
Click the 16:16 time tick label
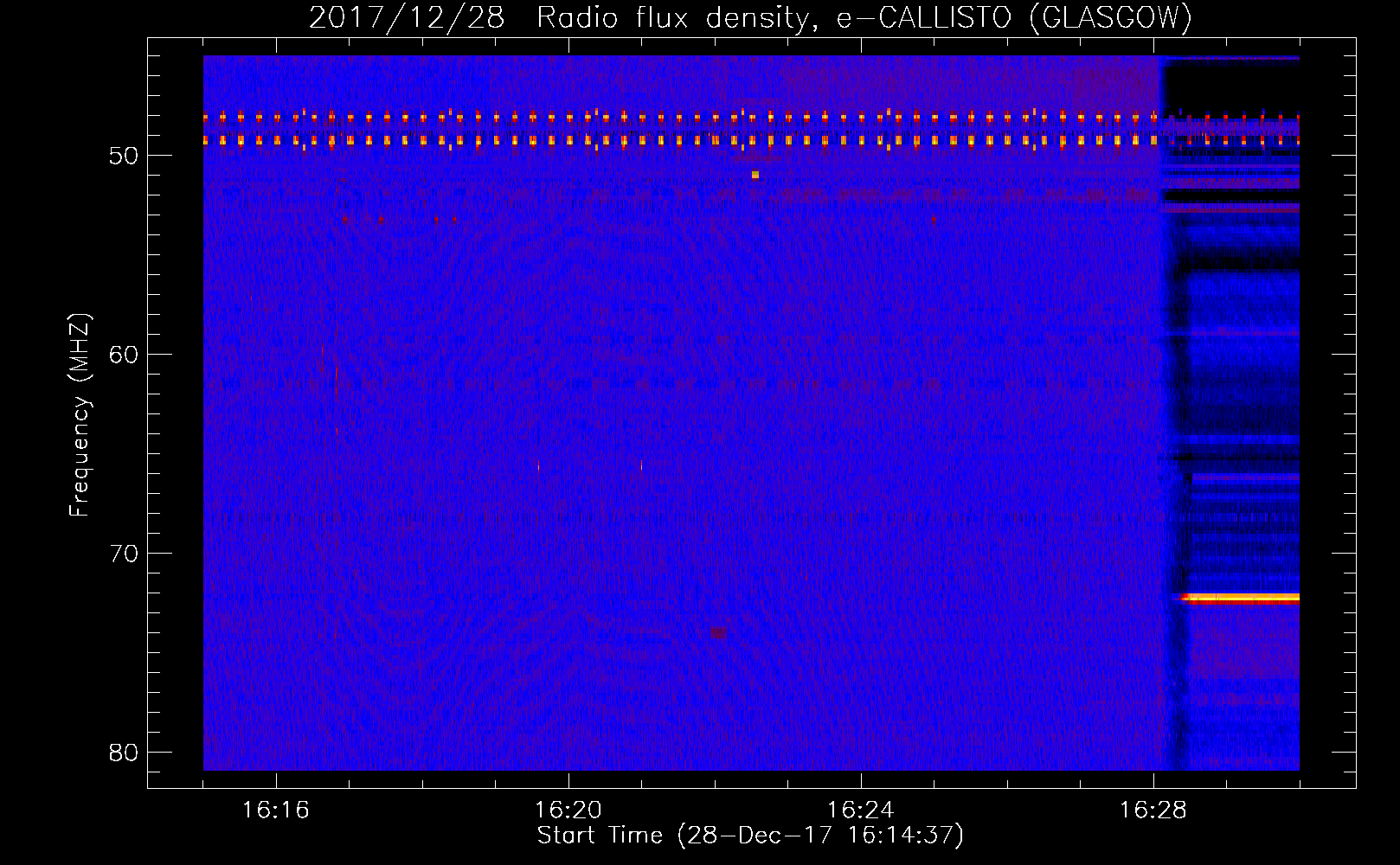click(276, 811)
